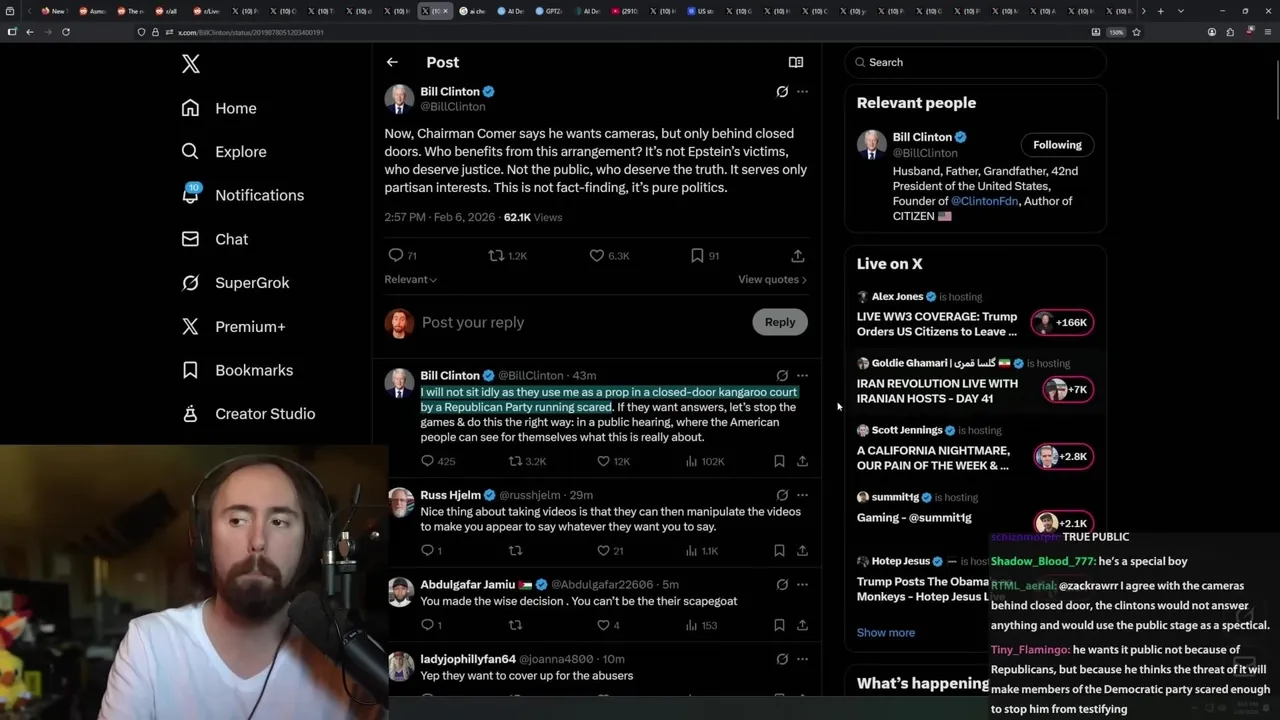
Task: Select the 2:57 PM Feb 6, 2026 timestamp
Action: tap(440, 217)
